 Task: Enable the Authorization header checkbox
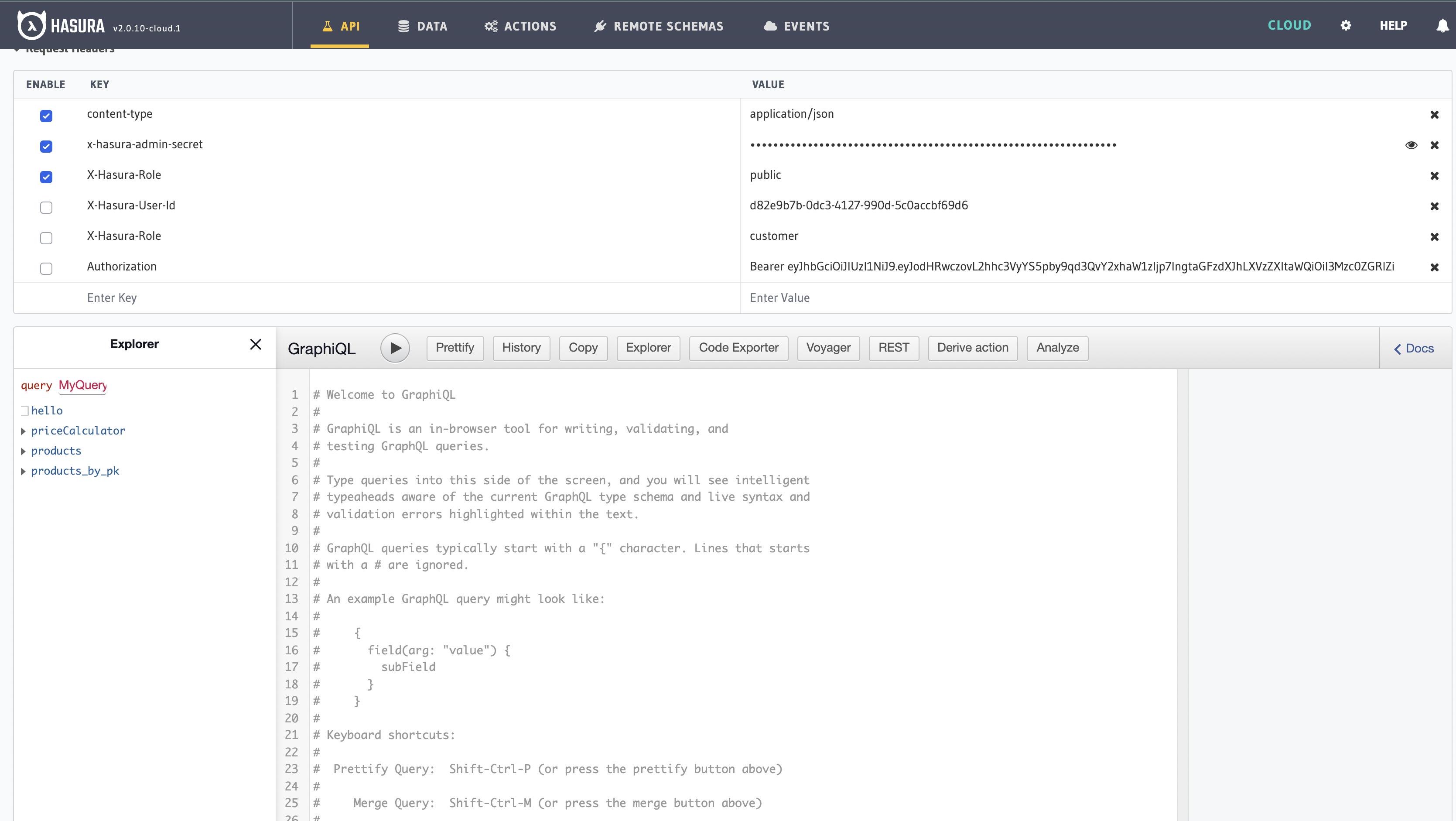(x=46, y=269)
